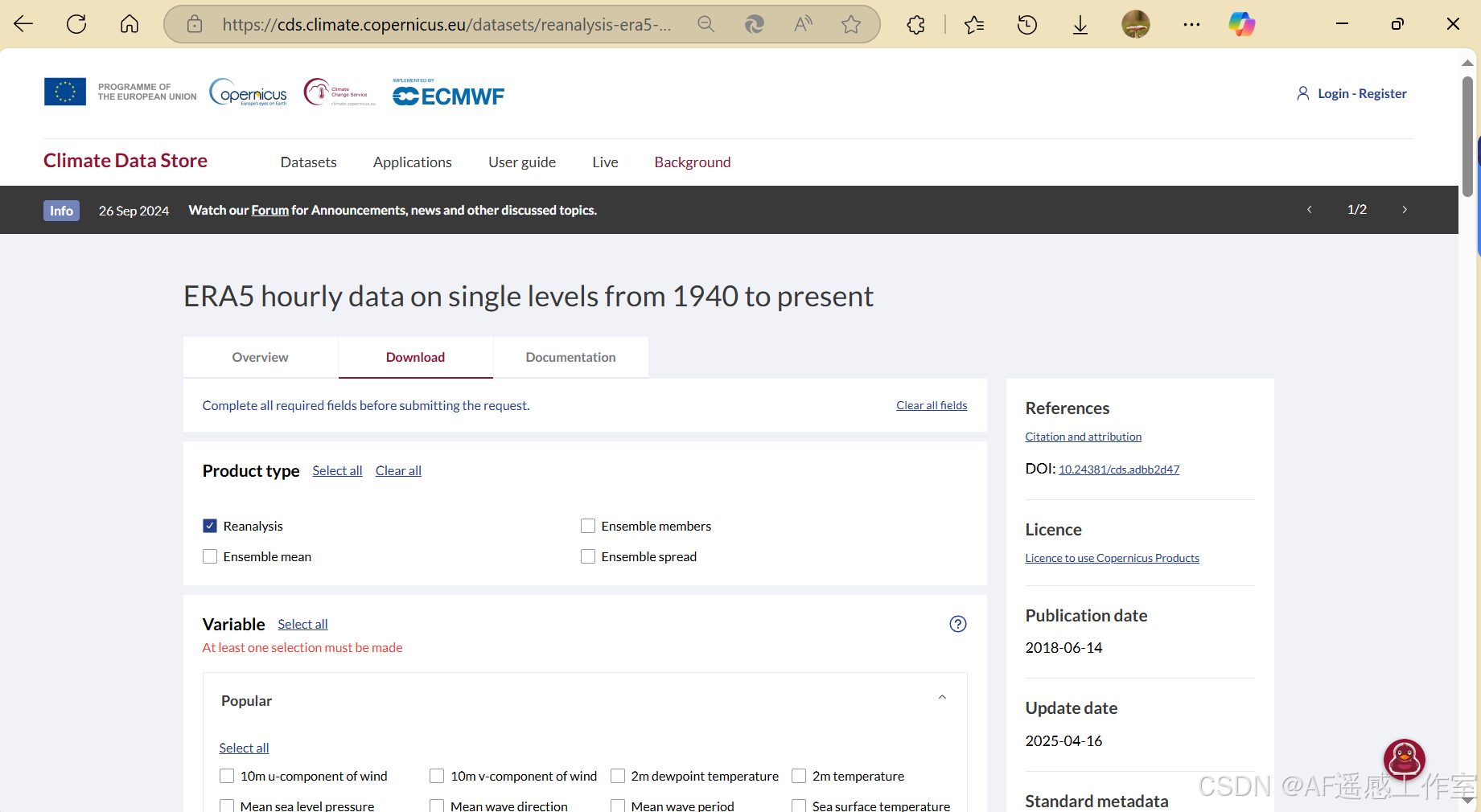The width and height of the screenshot is (1481, 812).
Task: Start Read aloud from the address bar
Action: click(803, 24)
